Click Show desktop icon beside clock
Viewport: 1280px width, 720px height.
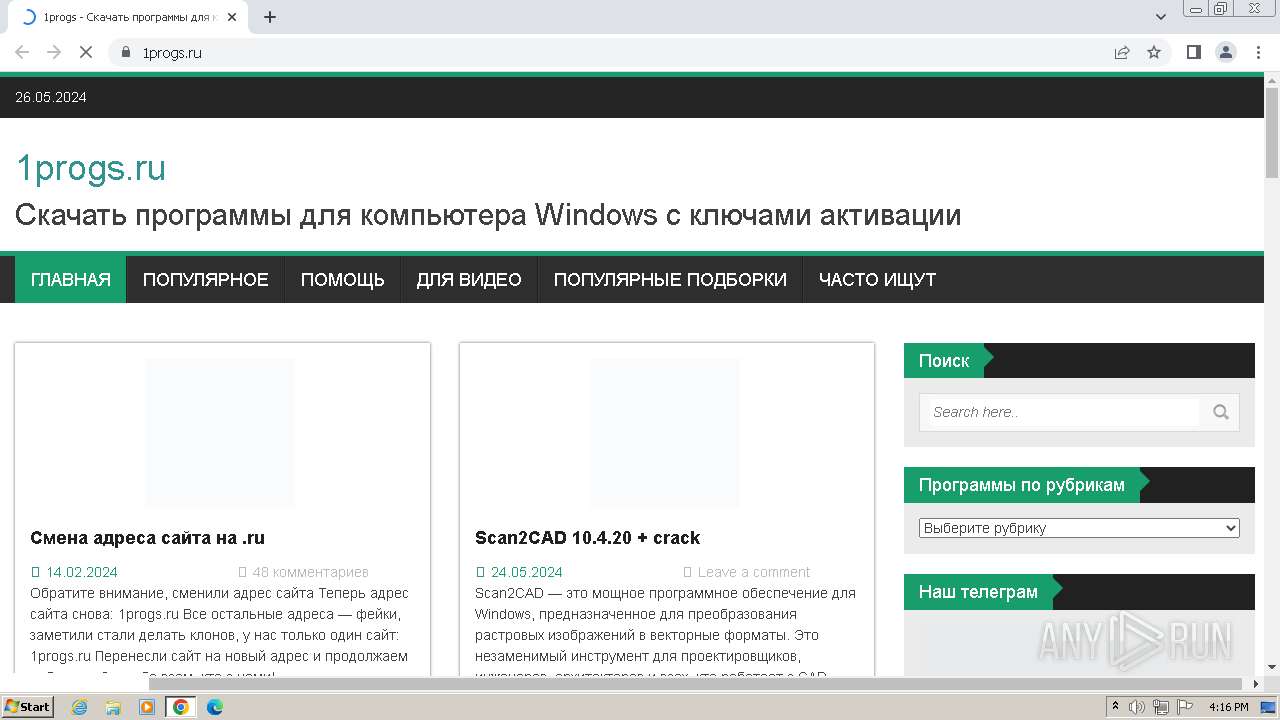pos(1269,707)
